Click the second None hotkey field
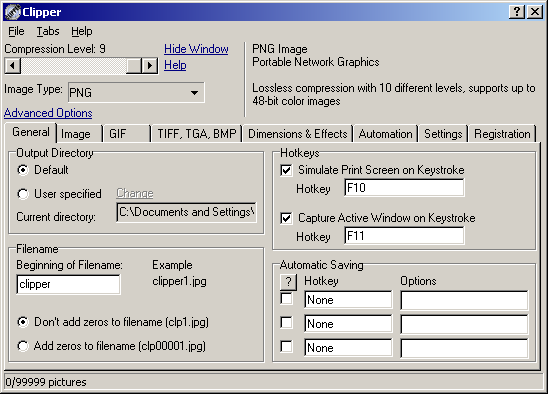548x394 pixels. click(x=348, y=324)
